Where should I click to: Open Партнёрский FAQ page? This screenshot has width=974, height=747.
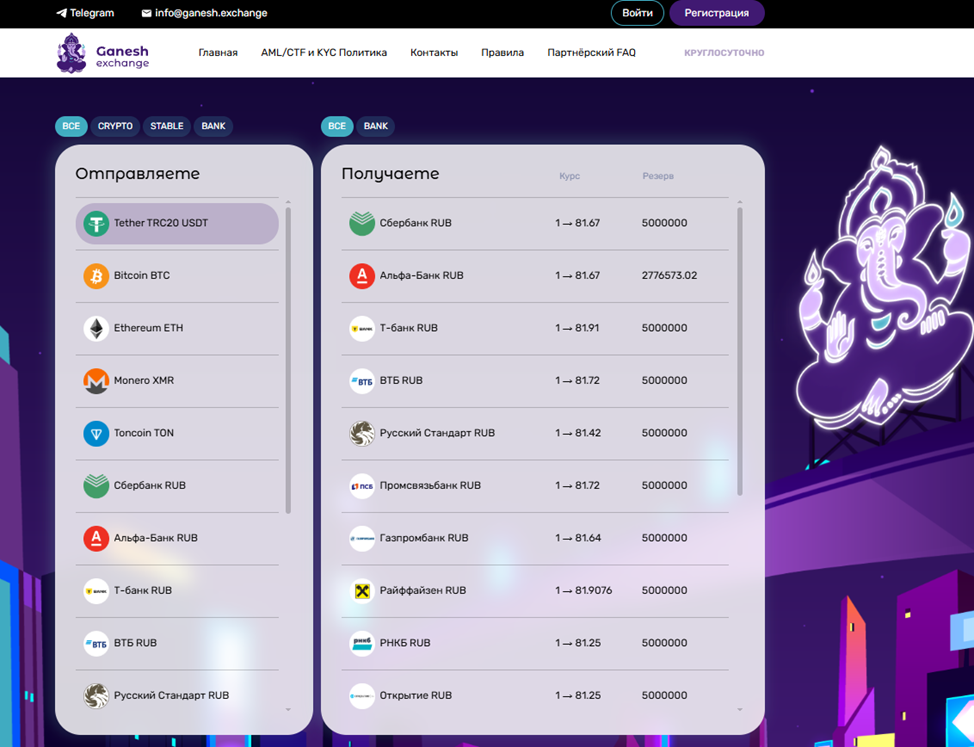point(591,53)
